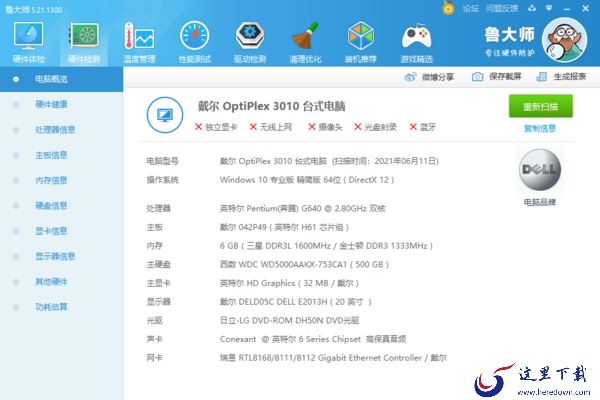The image size is (600, 400).
Task: Open 驱动检测 driver detection icon
Action: click(x=250, y=42)
